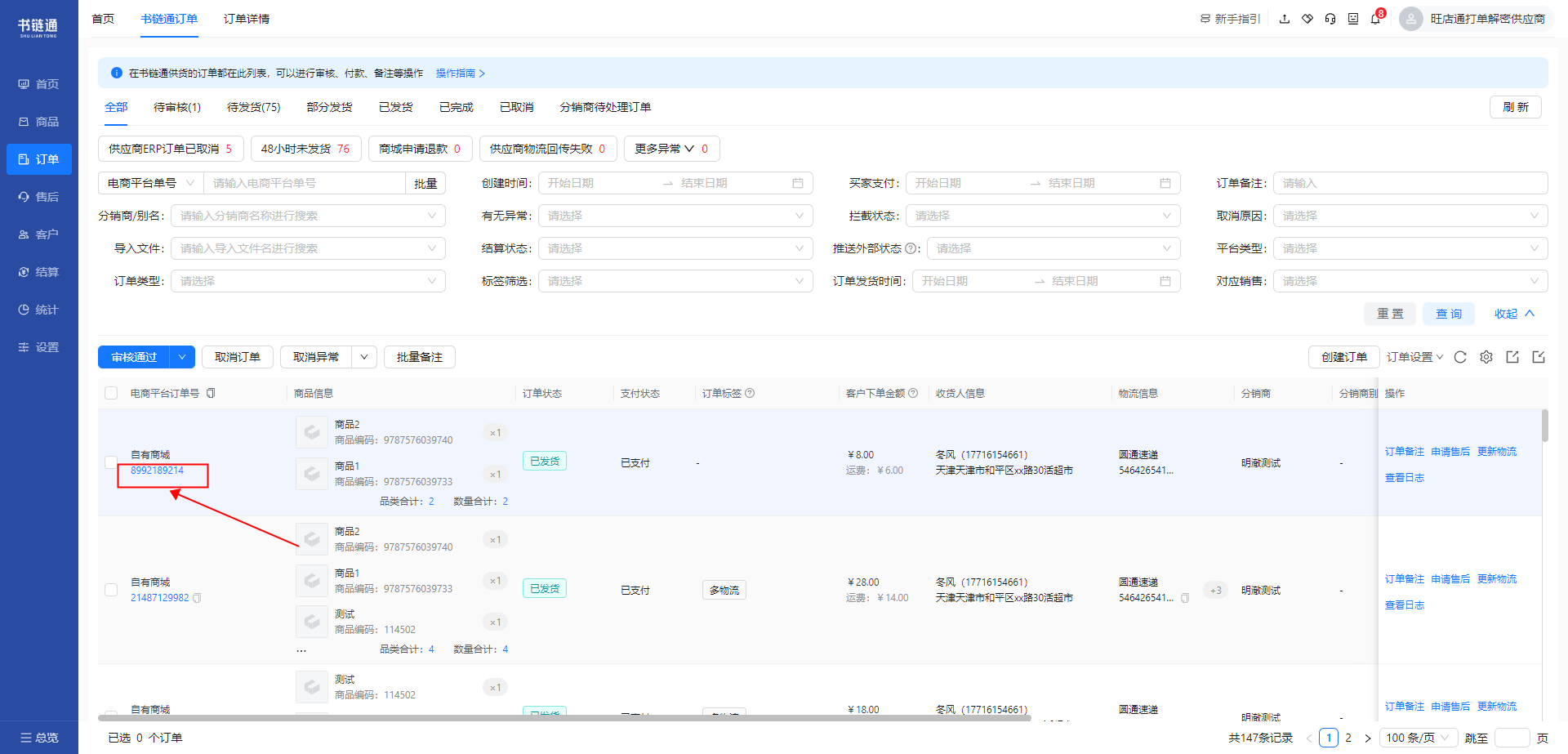Click the info icon in blue notice banner

pyautogui.click(x=117, y=73)
